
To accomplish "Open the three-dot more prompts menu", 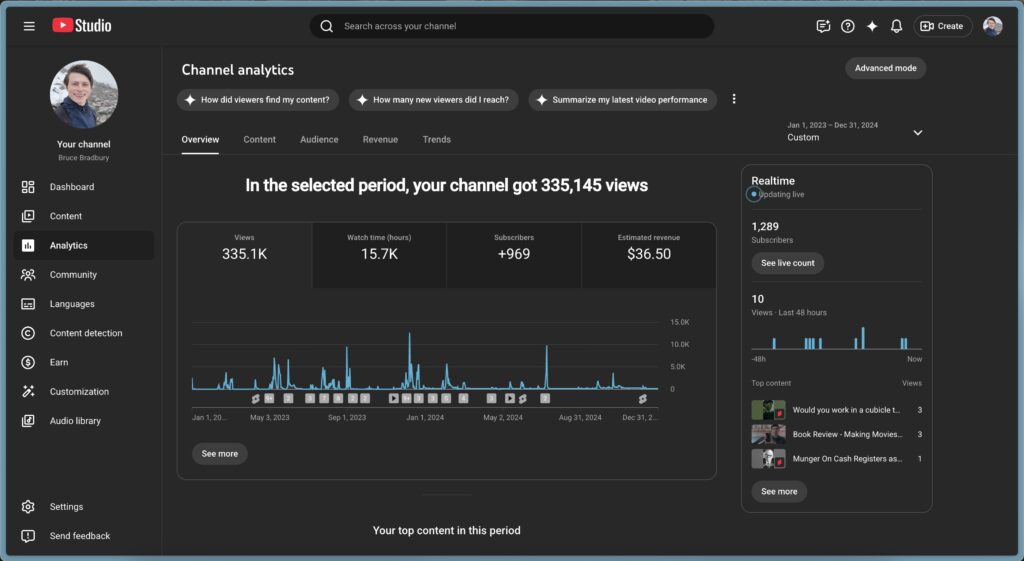I will click(x=734, y=99).
